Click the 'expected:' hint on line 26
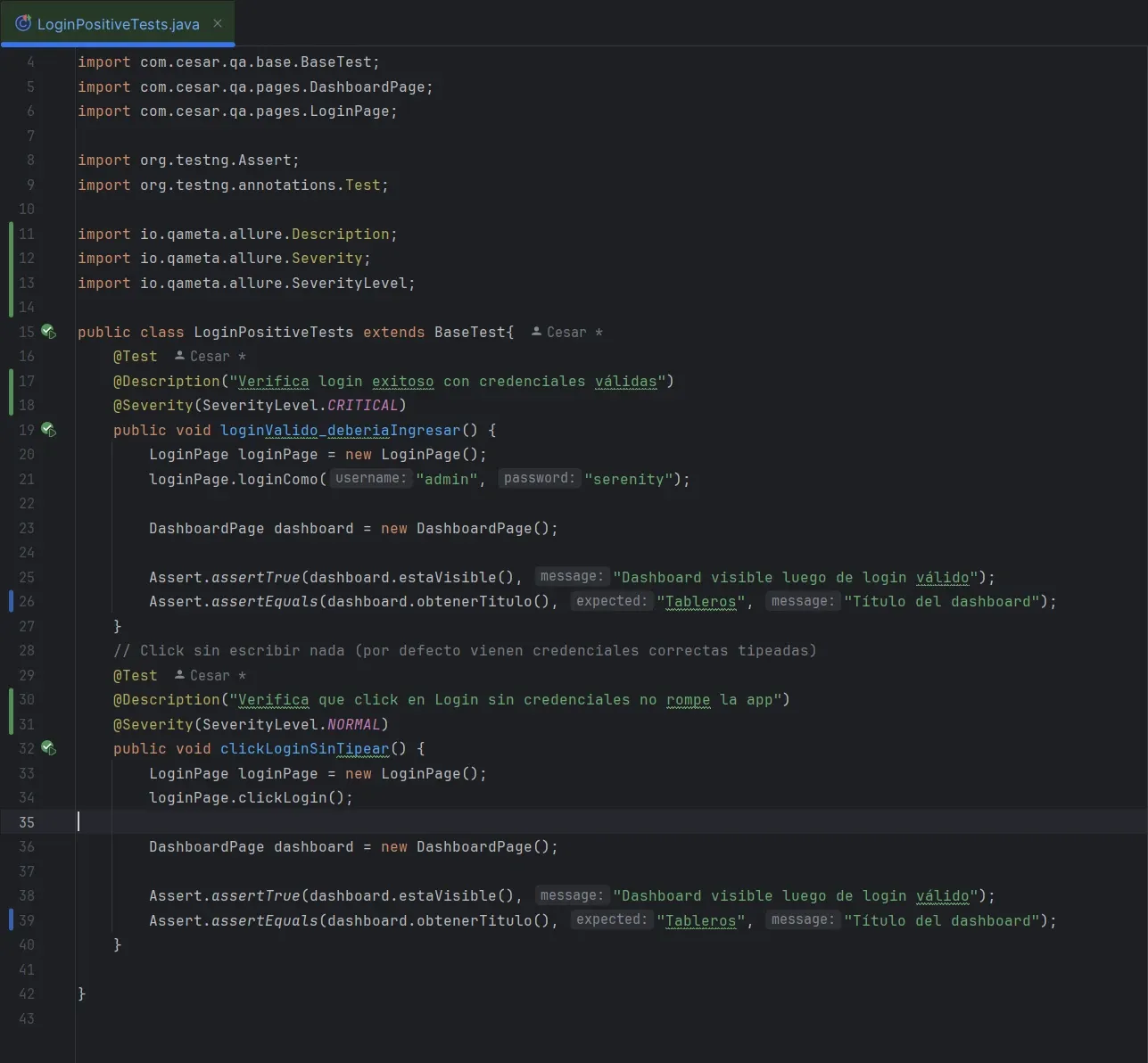Screen dimensions: 1148x1063 (612, 600)
